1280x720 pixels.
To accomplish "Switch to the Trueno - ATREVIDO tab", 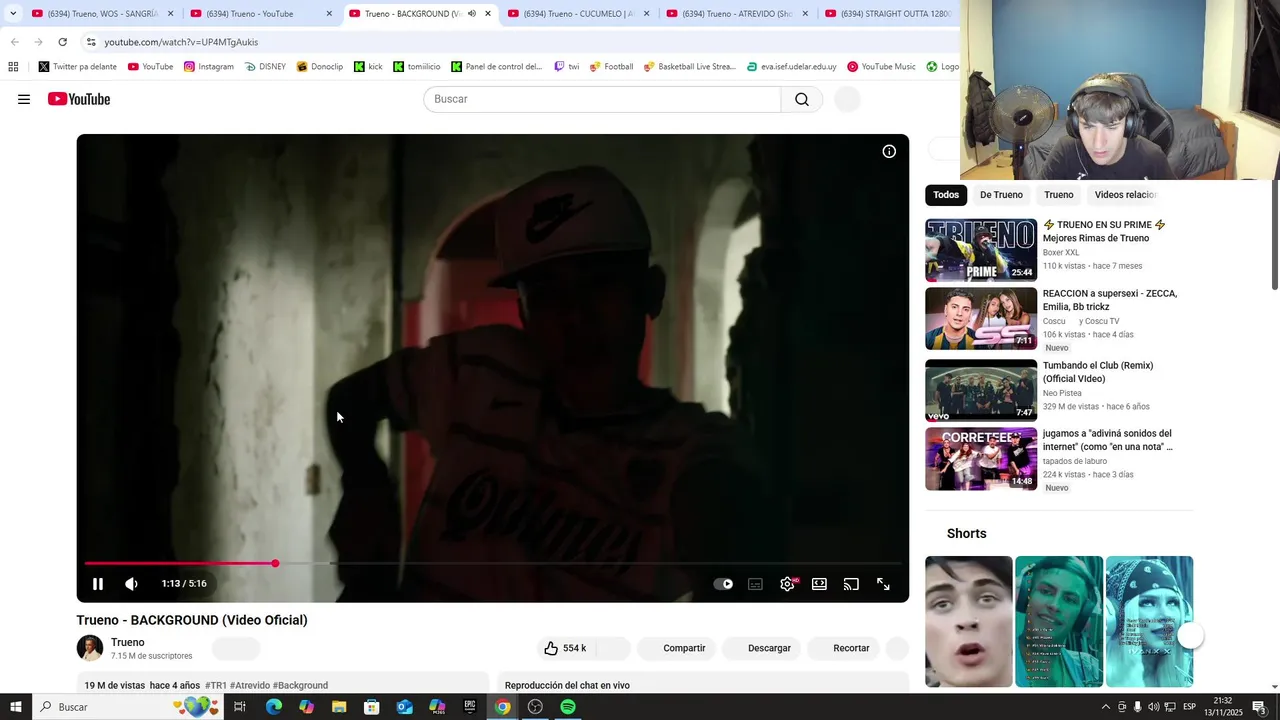I will (737, 14).
